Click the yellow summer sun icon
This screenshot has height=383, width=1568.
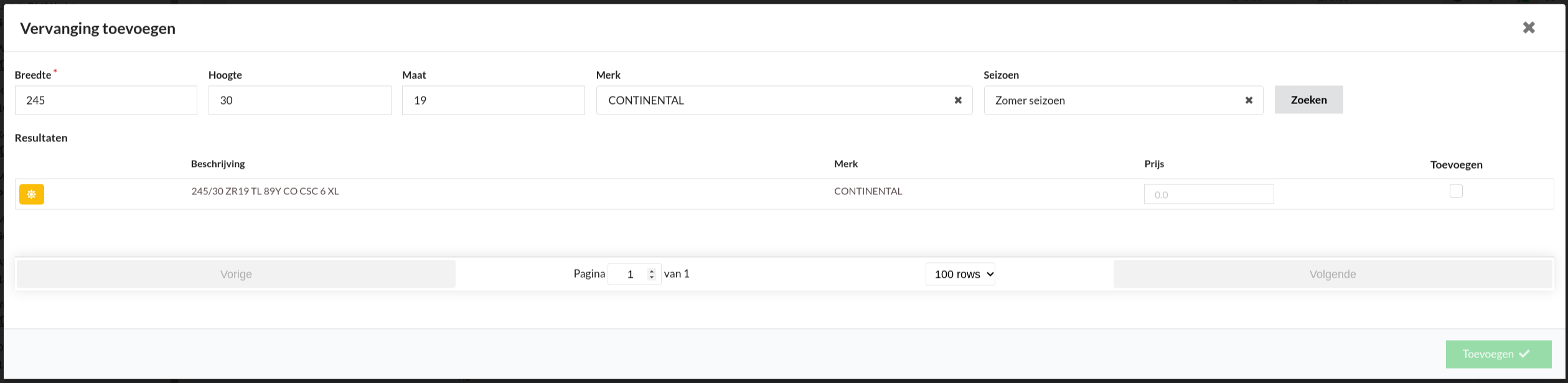coord(32,194)
